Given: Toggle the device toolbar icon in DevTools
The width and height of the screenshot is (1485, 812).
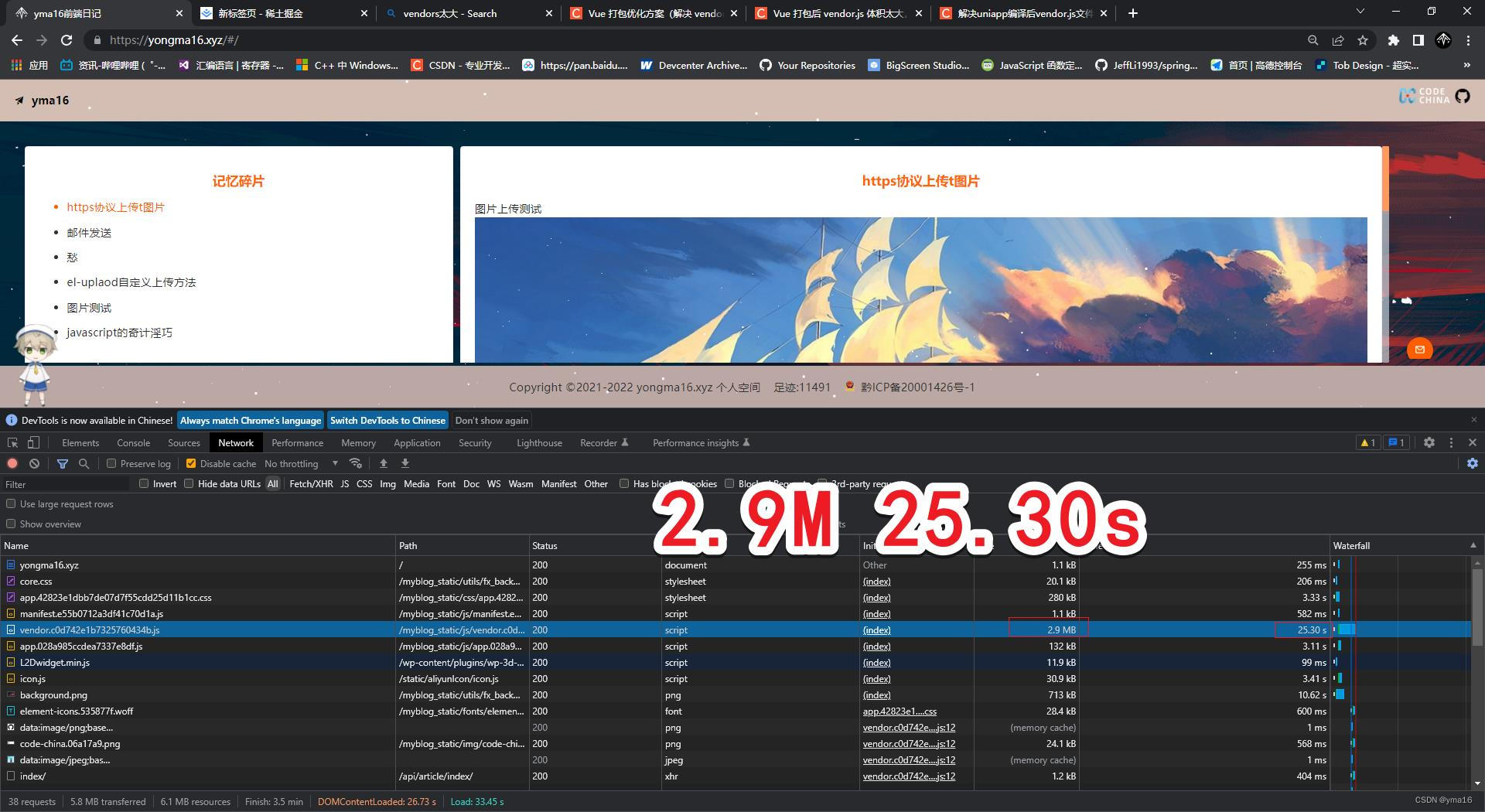Looking at the screenshot, I should (33, 442).
